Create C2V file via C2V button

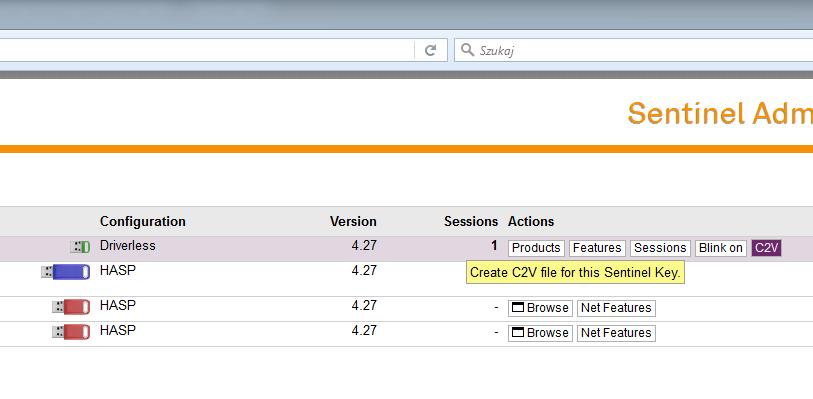766,248
